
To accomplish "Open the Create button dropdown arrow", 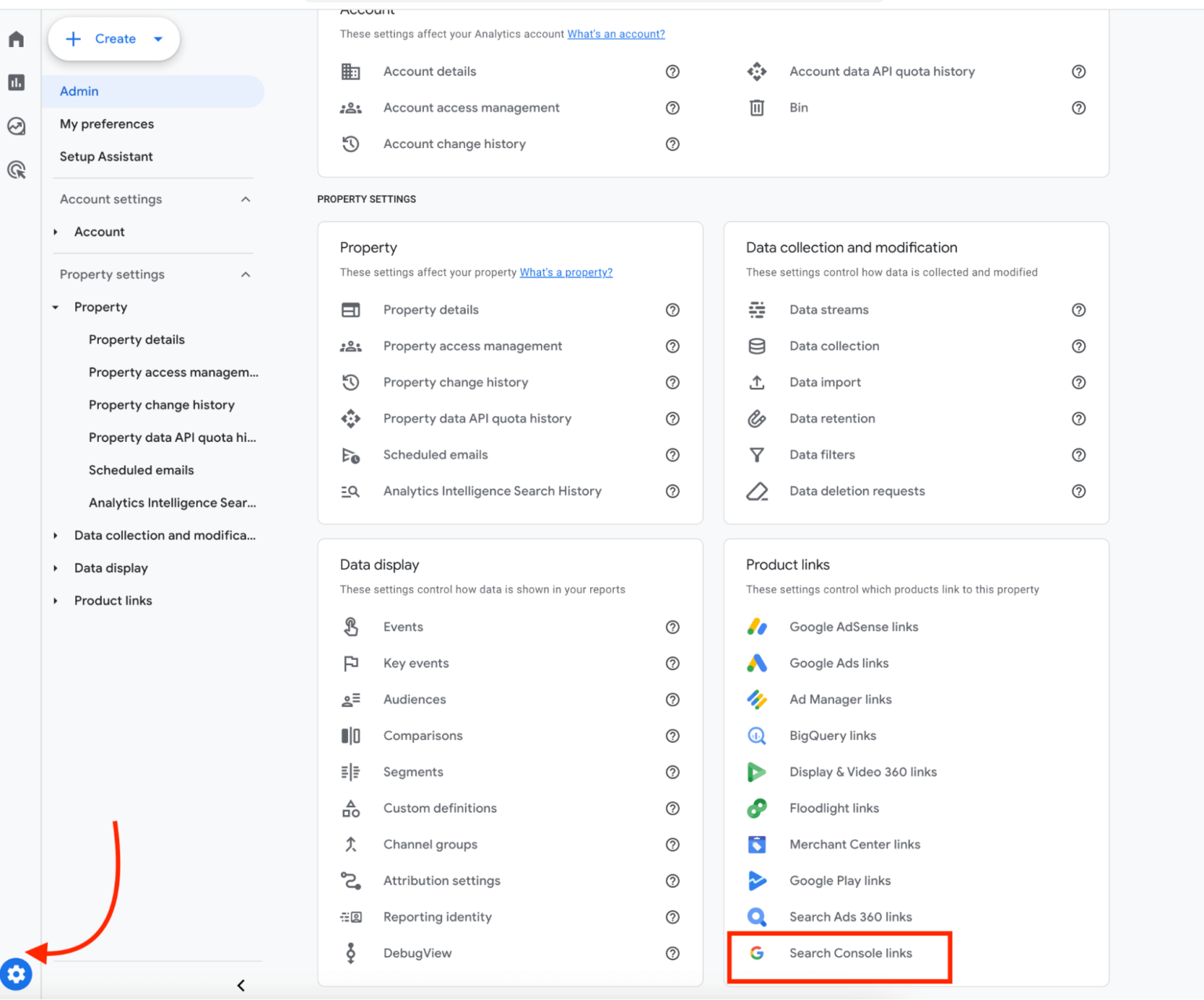I will (158, 38).
